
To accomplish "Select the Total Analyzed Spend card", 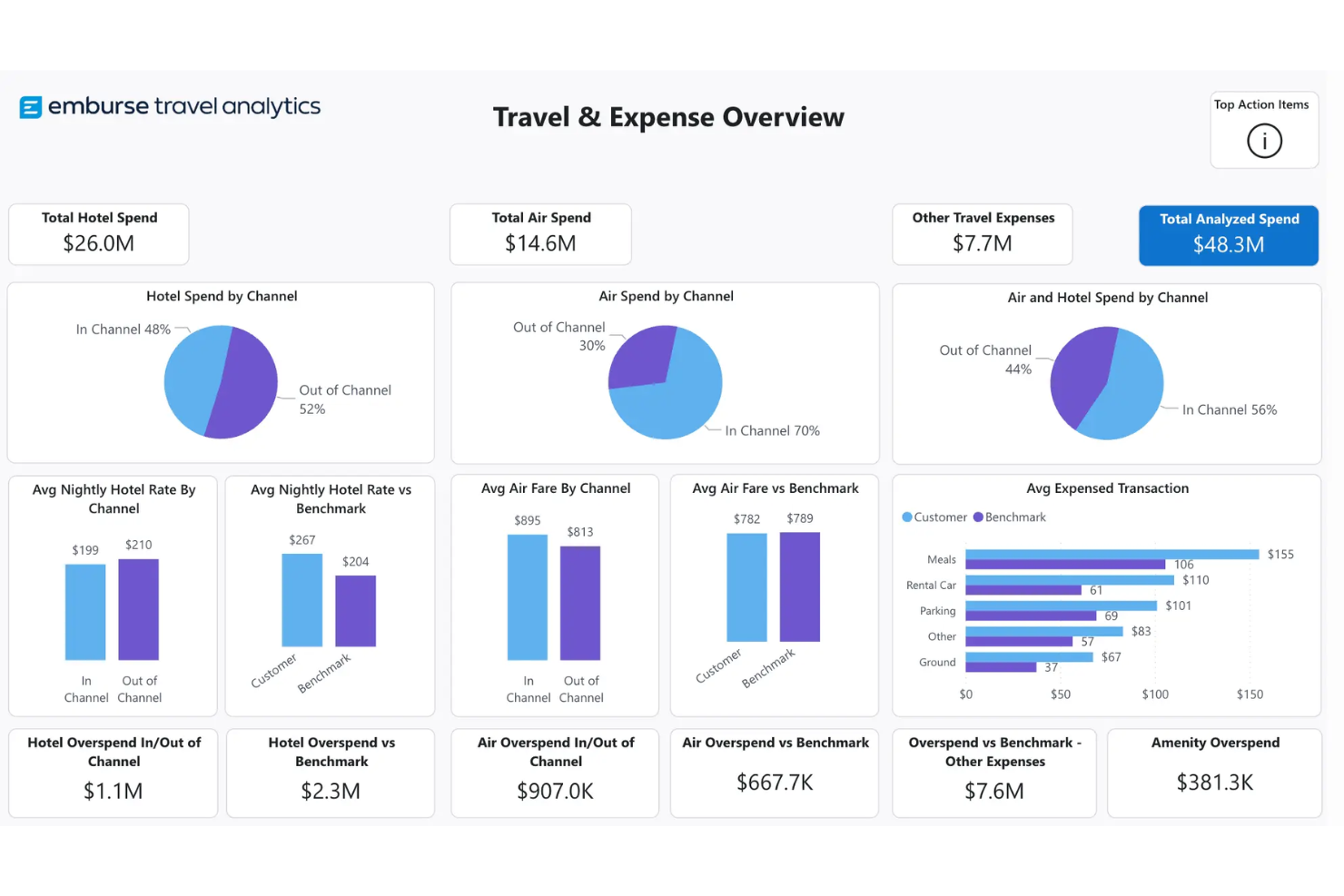I will (x=1228, y=235).
